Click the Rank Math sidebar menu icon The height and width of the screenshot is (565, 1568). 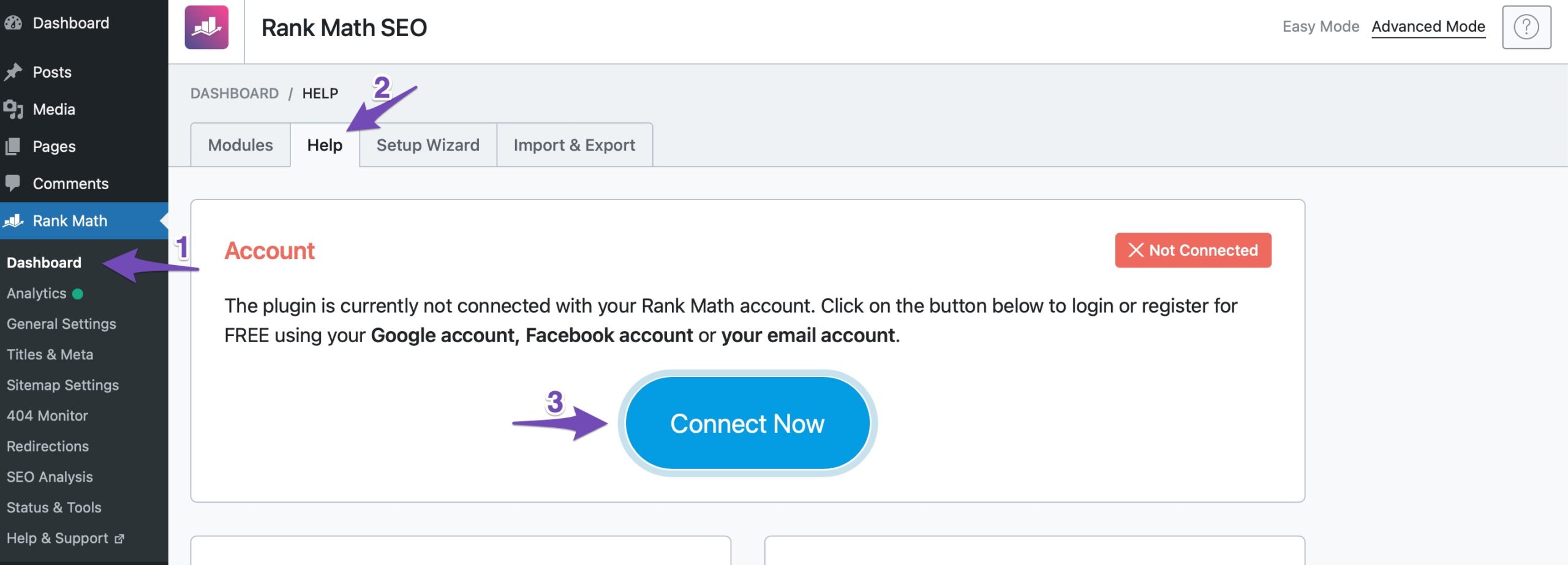pyautogui.click(x=13, y=221)
